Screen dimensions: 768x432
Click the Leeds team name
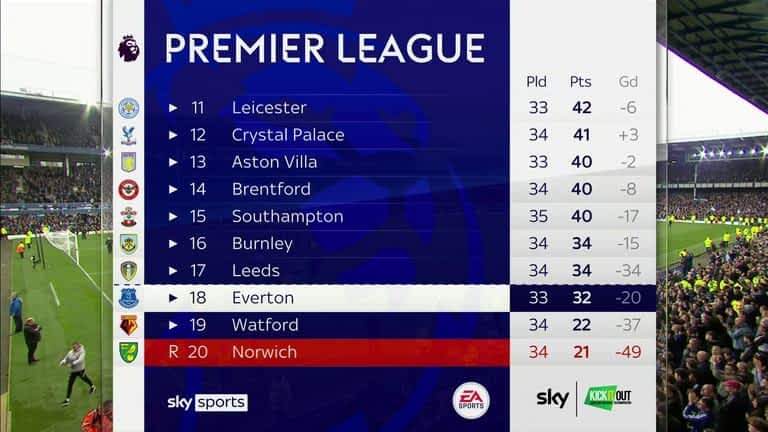(256, 271)
